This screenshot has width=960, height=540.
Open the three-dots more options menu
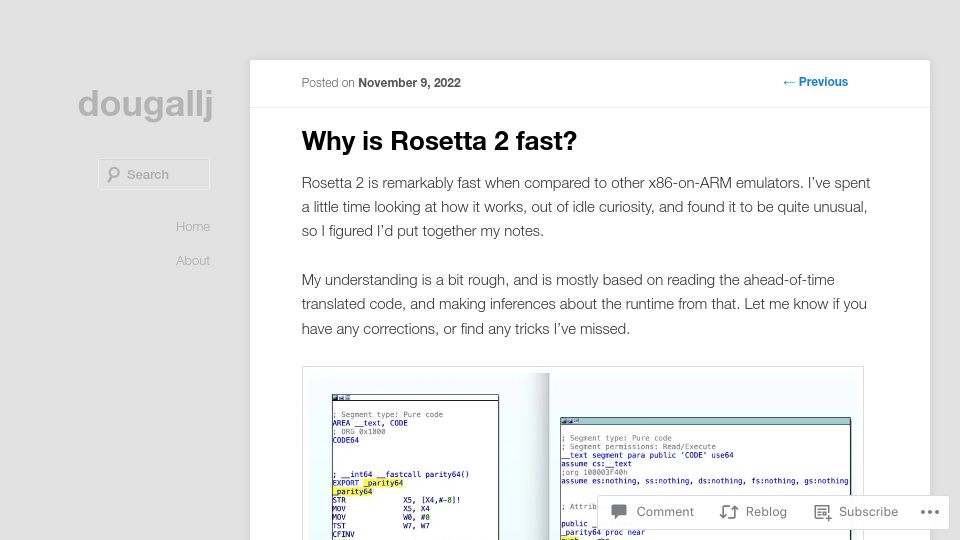(929, 512)
